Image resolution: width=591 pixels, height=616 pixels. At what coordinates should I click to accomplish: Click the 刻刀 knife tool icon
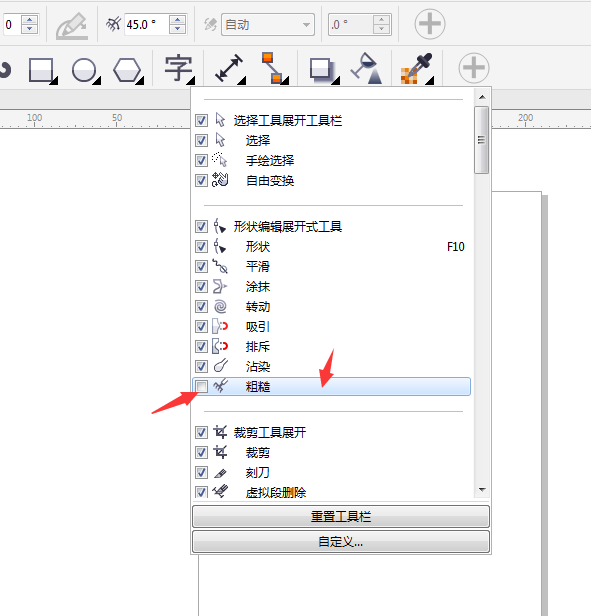[220, 473]
